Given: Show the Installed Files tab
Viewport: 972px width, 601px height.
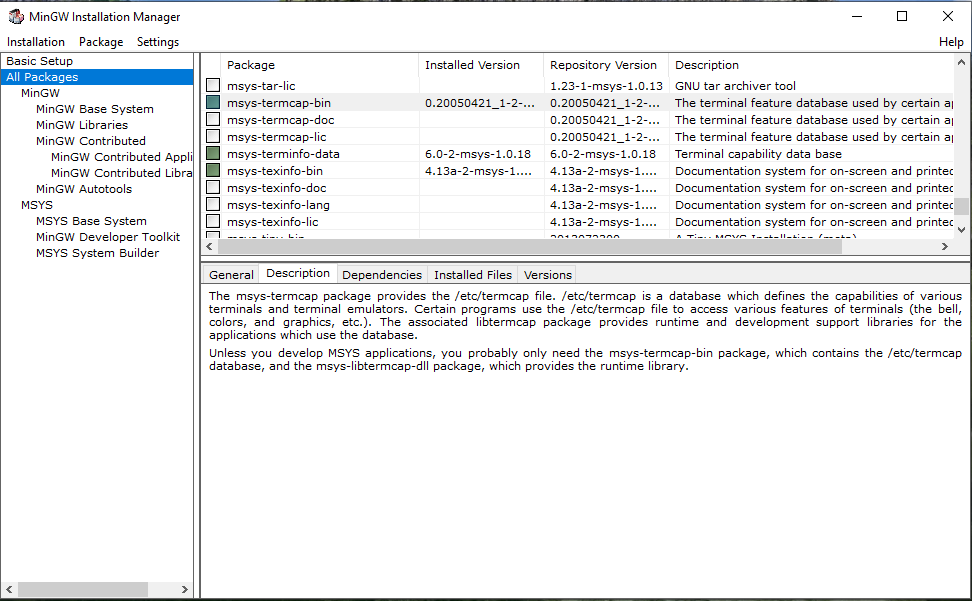Looking at the screenshot, I should click(473, 275).
